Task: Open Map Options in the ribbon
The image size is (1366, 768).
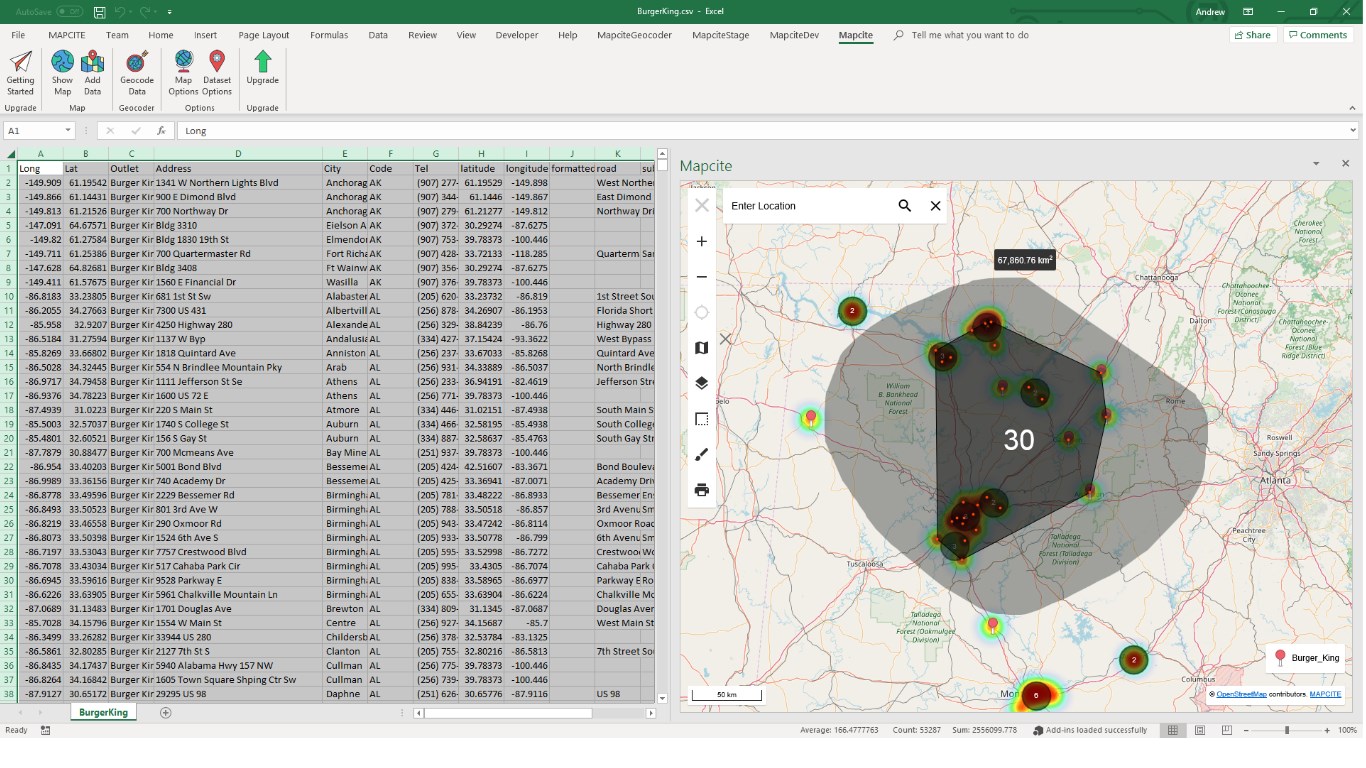Action: 183,72
